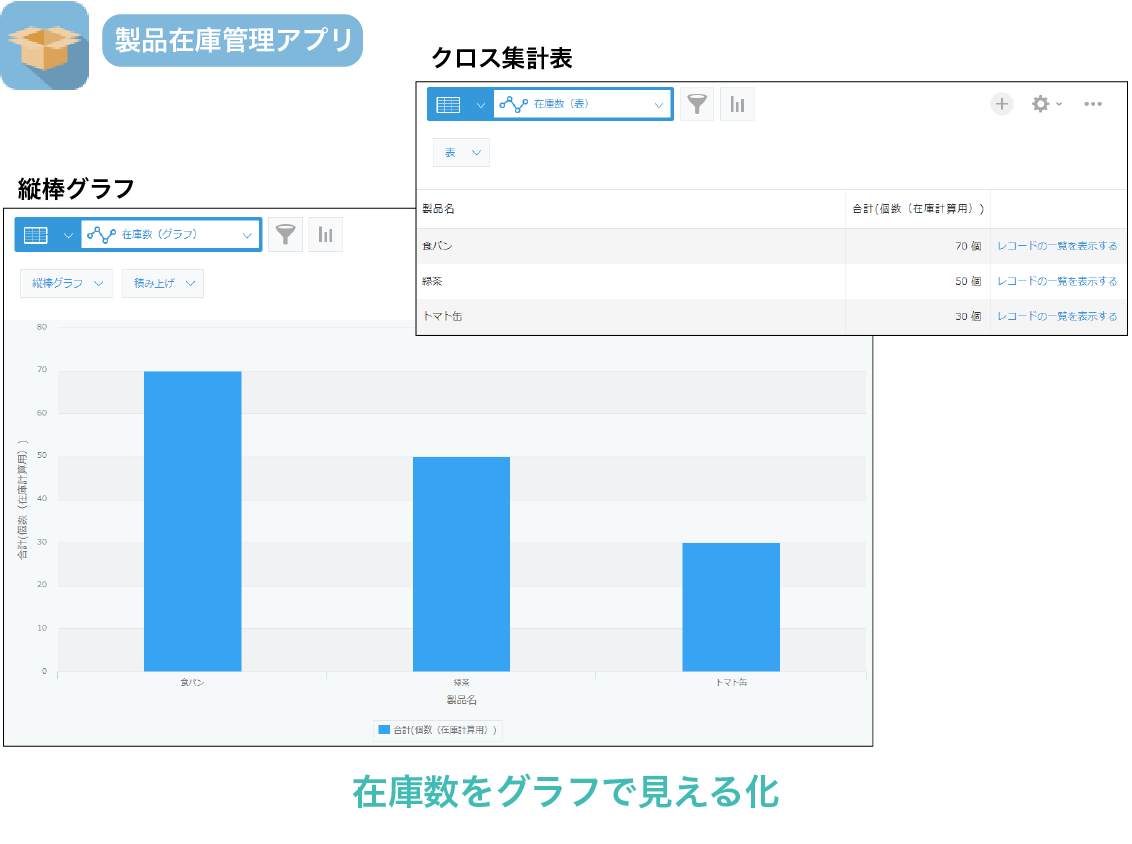Open the 積み上げ stacking option dropdown
The width and height of the screenshot is (1132, 844).
(162, 283)
